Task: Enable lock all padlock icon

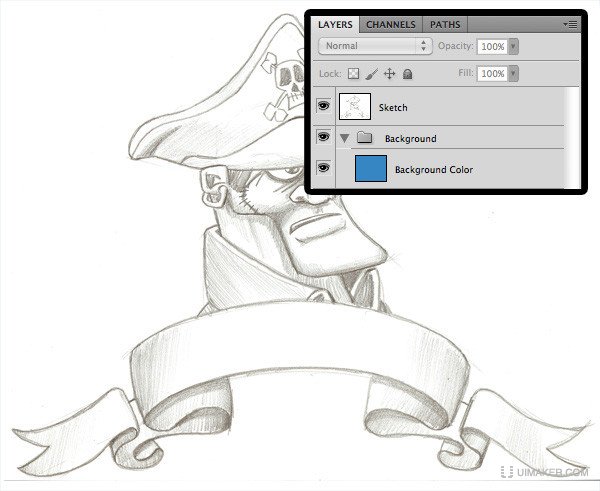Action: (408, 74)
